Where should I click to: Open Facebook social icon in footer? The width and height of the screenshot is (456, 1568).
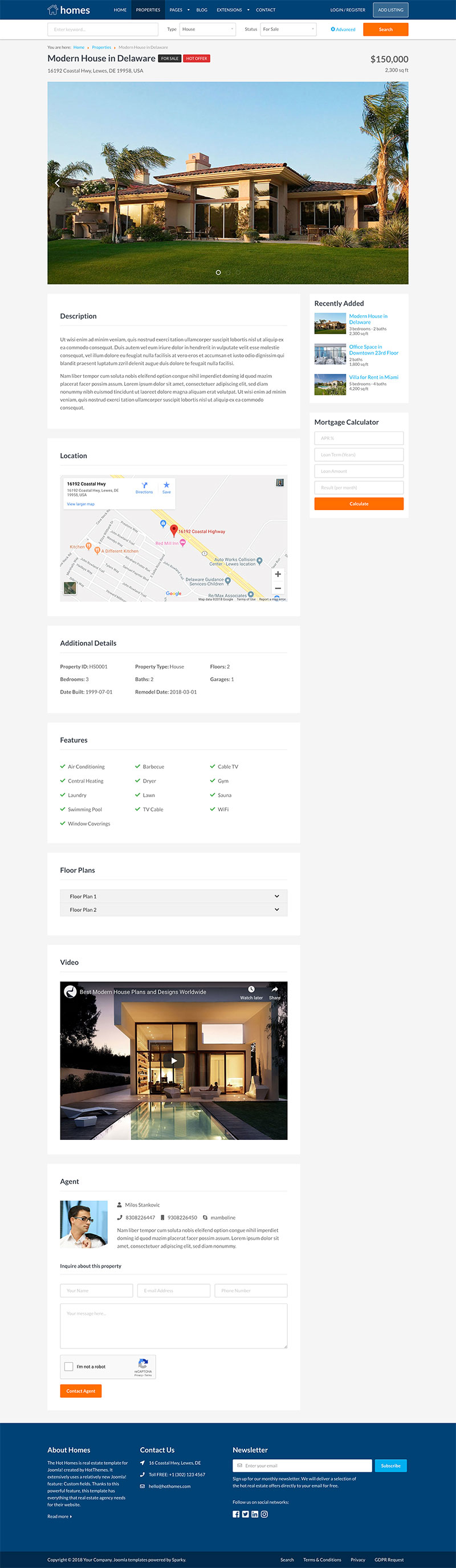tap(236, 1514)
